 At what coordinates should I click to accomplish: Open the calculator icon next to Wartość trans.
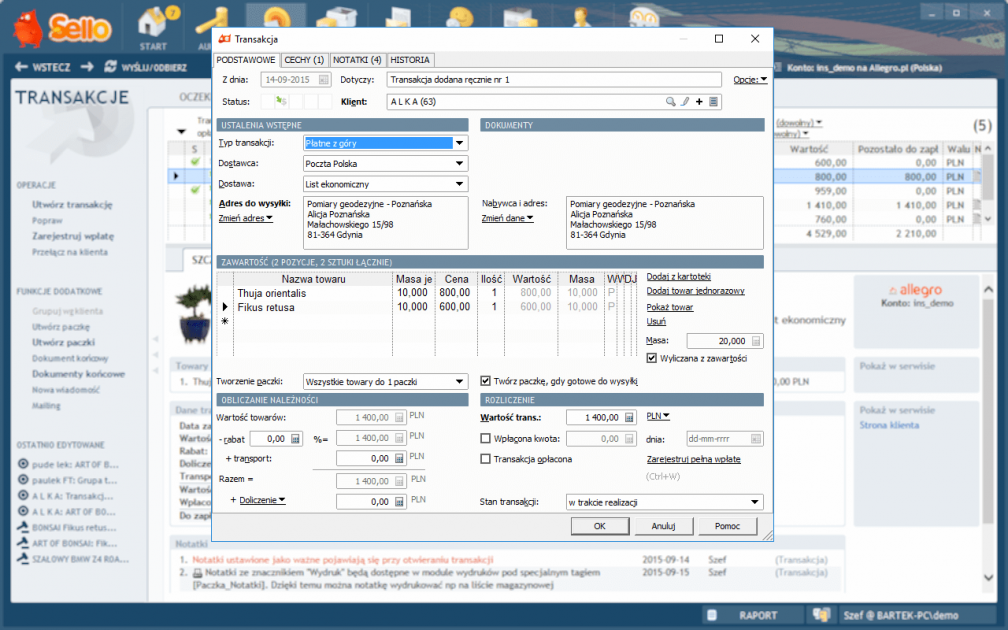[x=629, y=417]
